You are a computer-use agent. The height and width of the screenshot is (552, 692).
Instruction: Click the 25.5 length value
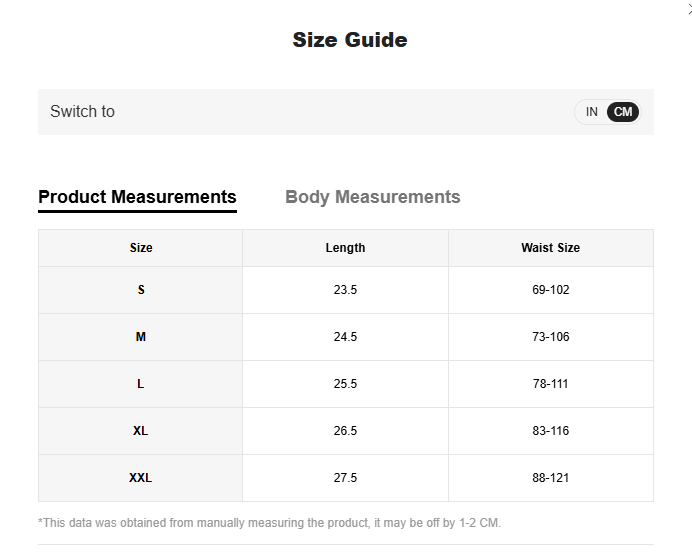[345, 384]
